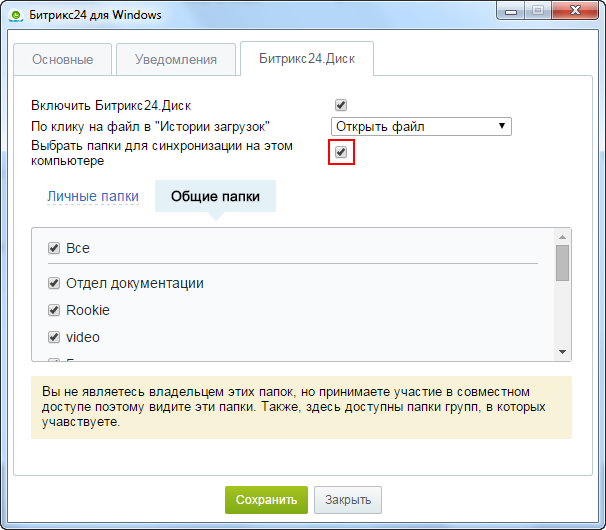Toggle the Rookie folder checkbox
Screen dimensions: 606x530
click(x=54, y=310)
